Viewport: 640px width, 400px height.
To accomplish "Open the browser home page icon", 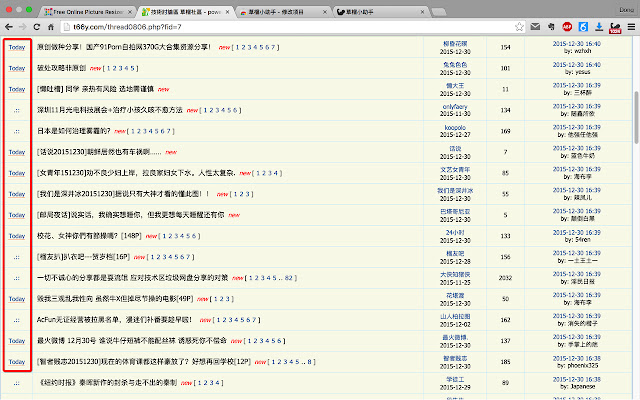I will tap(51, 27).
